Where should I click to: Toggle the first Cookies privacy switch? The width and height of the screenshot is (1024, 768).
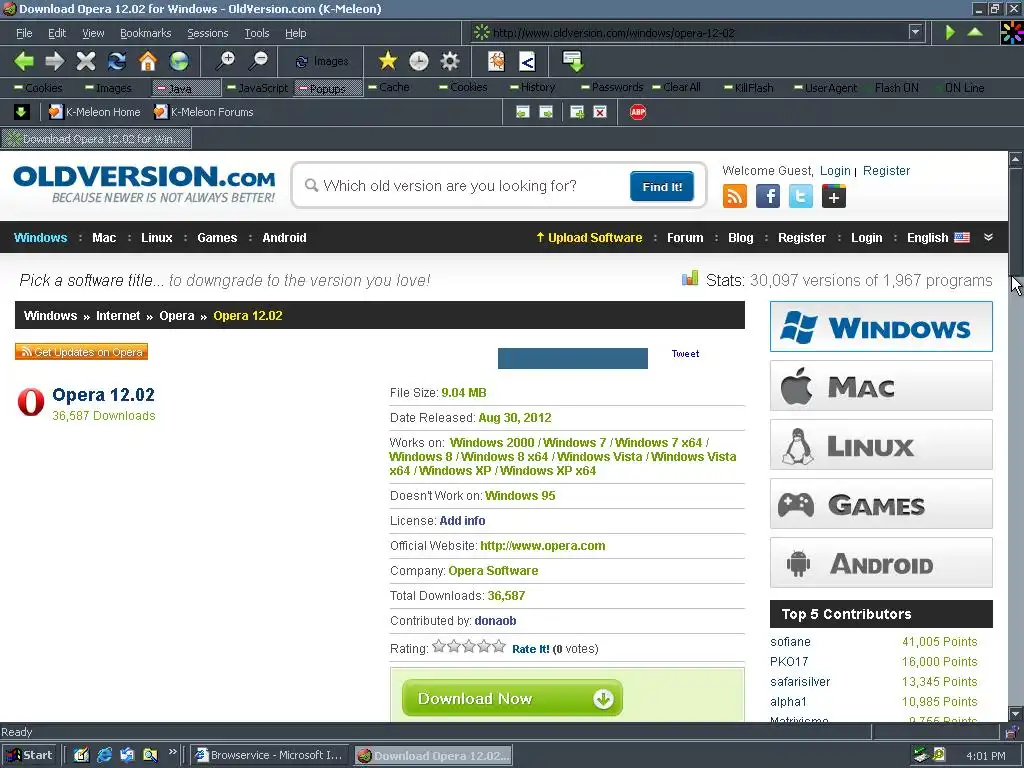[x=38, y=88]
